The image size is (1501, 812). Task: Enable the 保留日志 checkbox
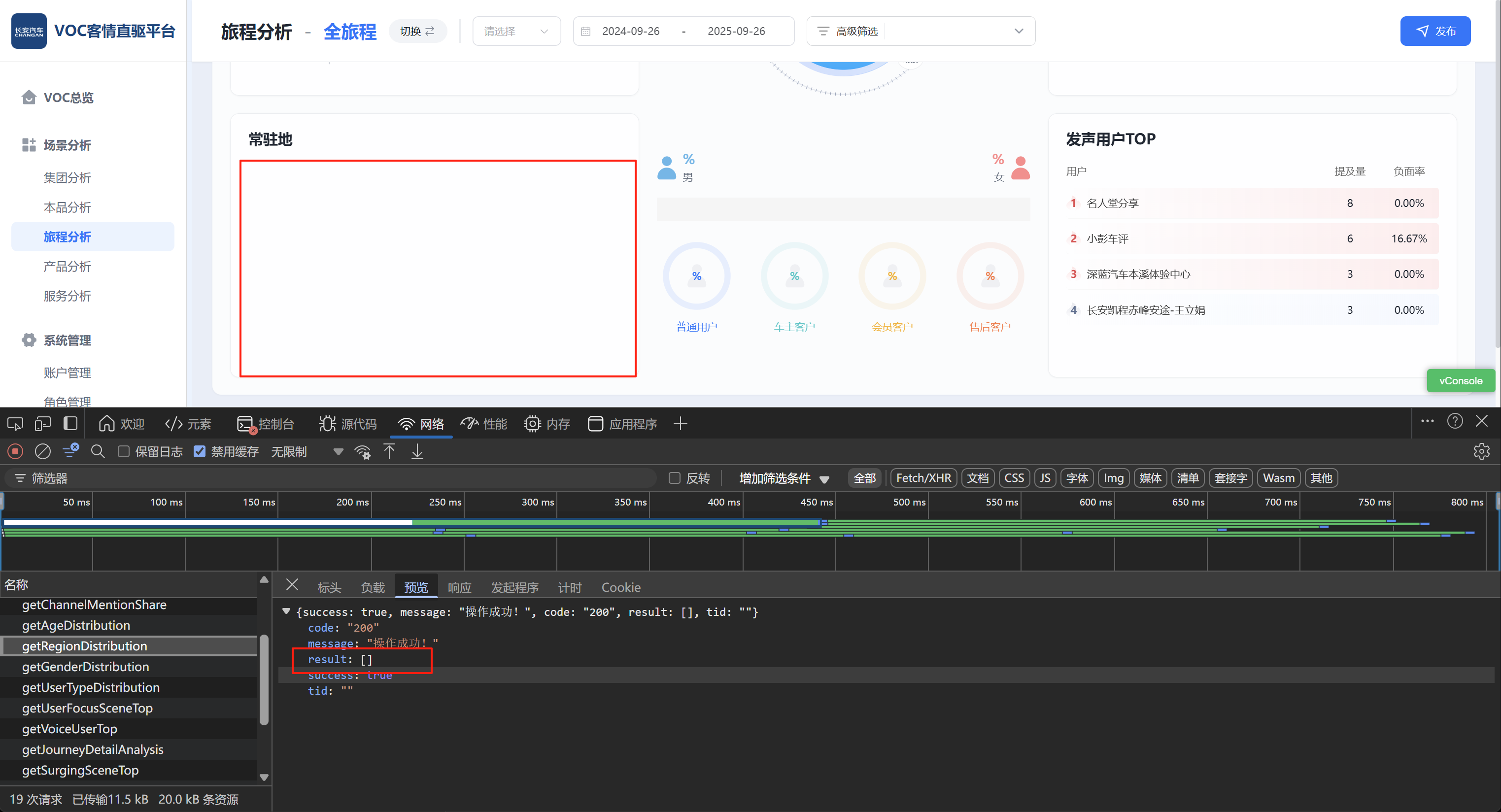coord(124,451)
